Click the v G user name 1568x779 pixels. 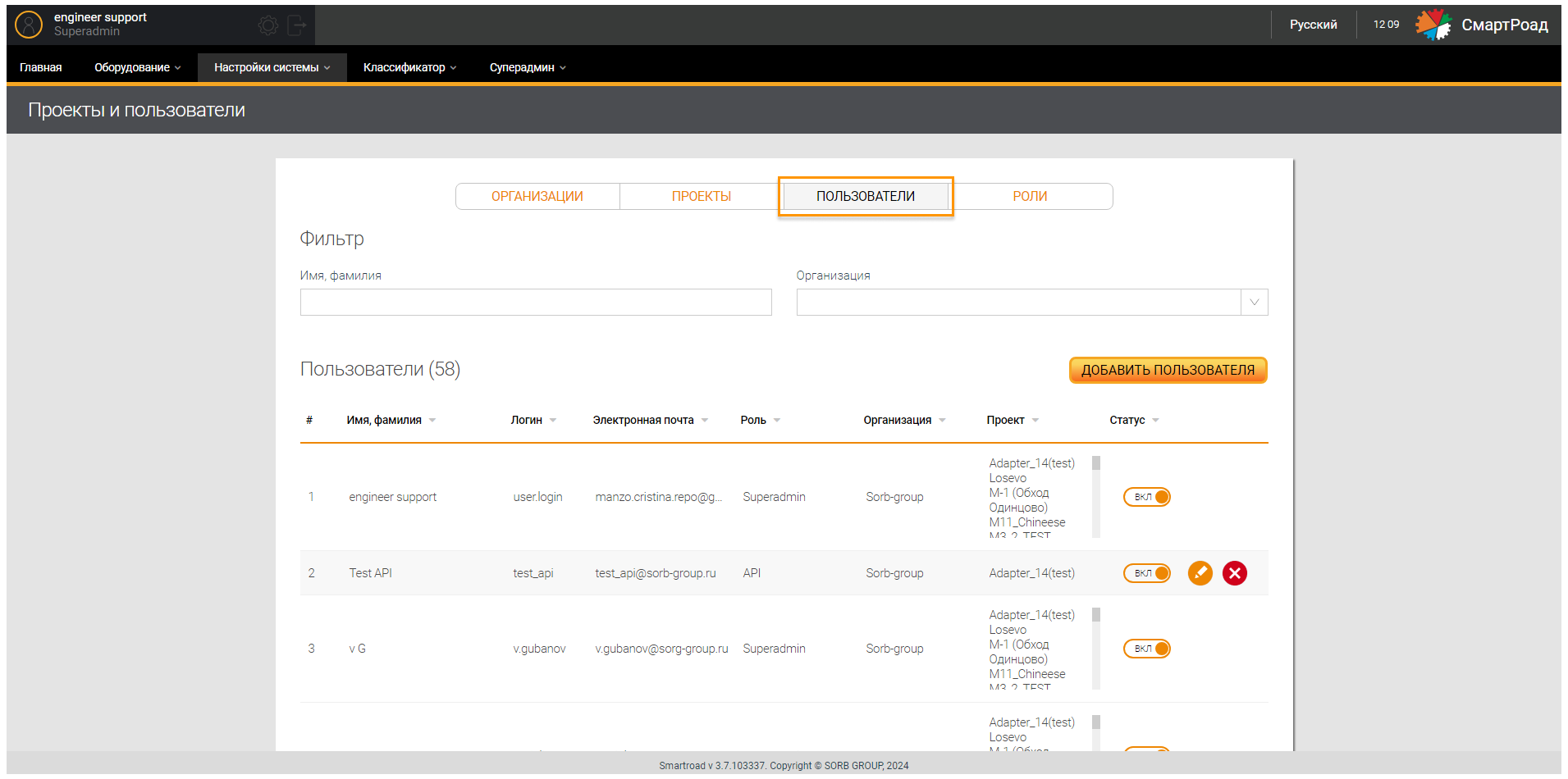357,649
